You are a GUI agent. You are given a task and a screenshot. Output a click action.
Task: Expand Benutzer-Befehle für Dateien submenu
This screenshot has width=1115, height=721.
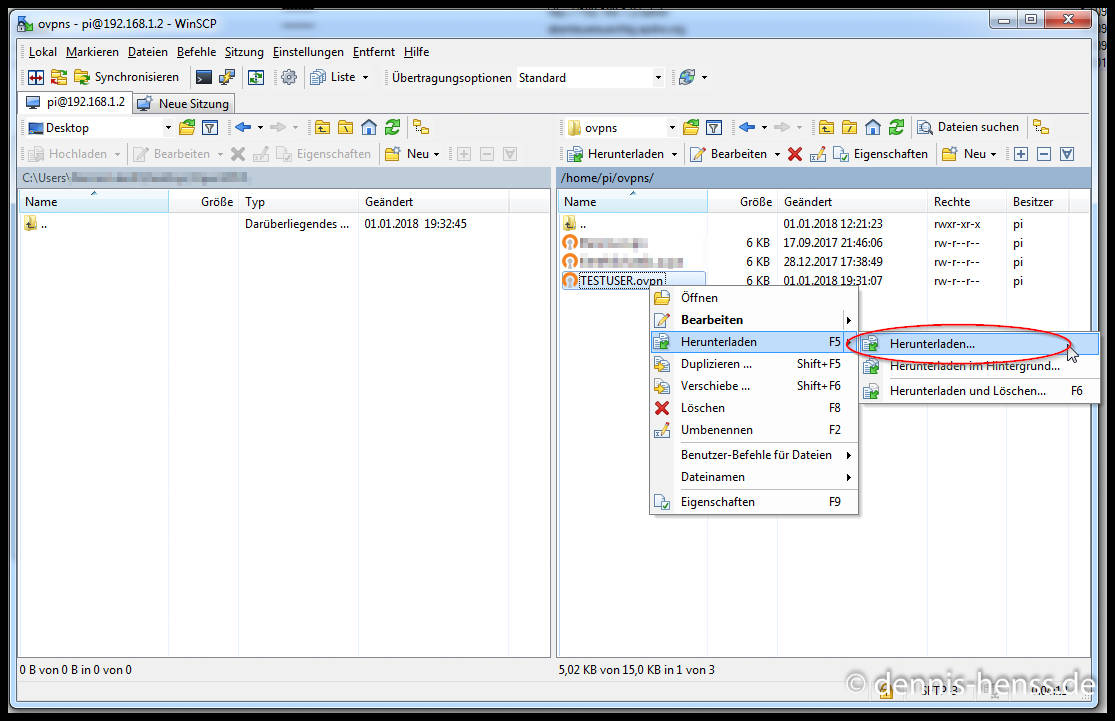click(754, 455)
